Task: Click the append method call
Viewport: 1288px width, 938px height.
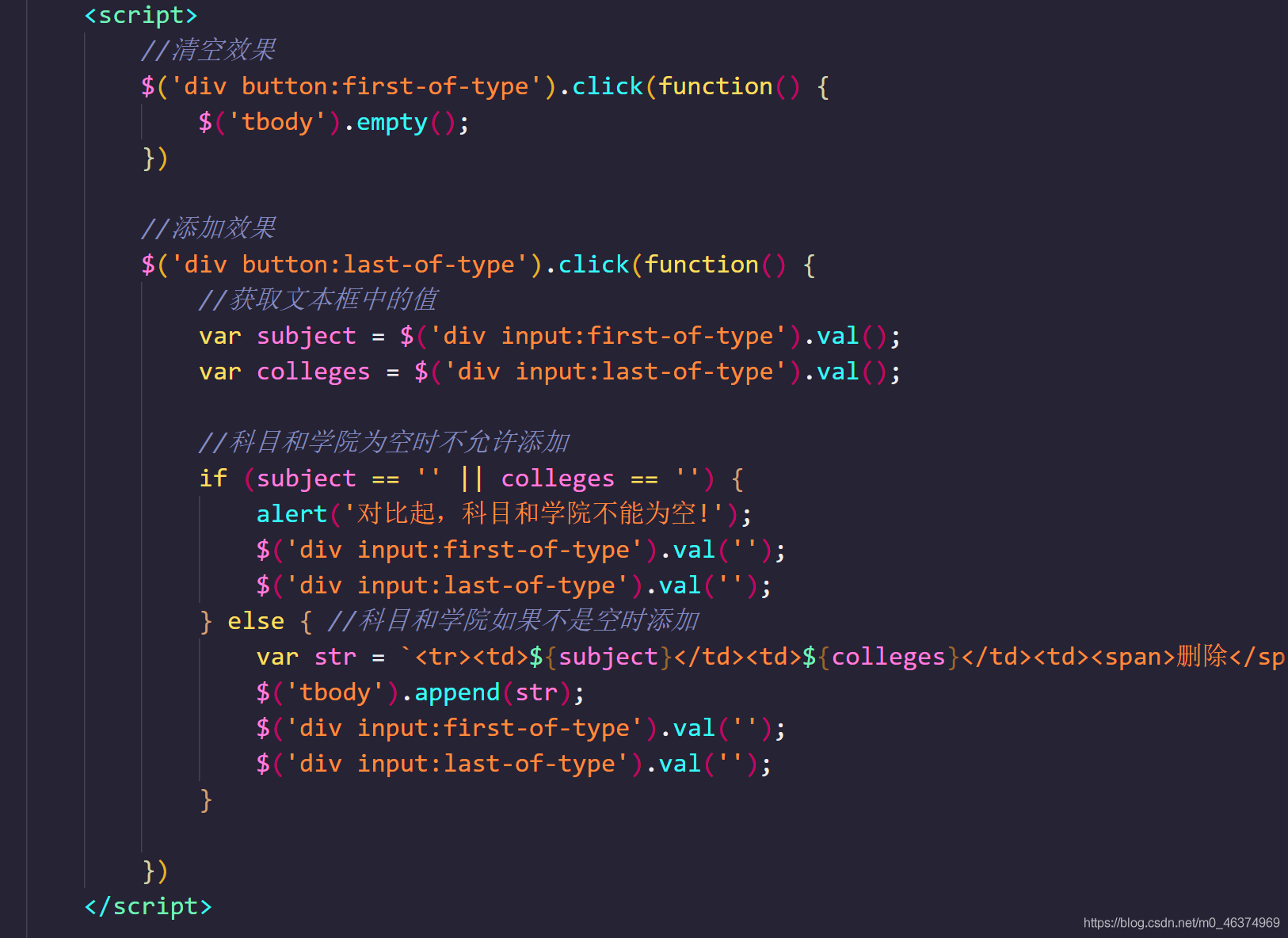Action: tap(457, 692)
